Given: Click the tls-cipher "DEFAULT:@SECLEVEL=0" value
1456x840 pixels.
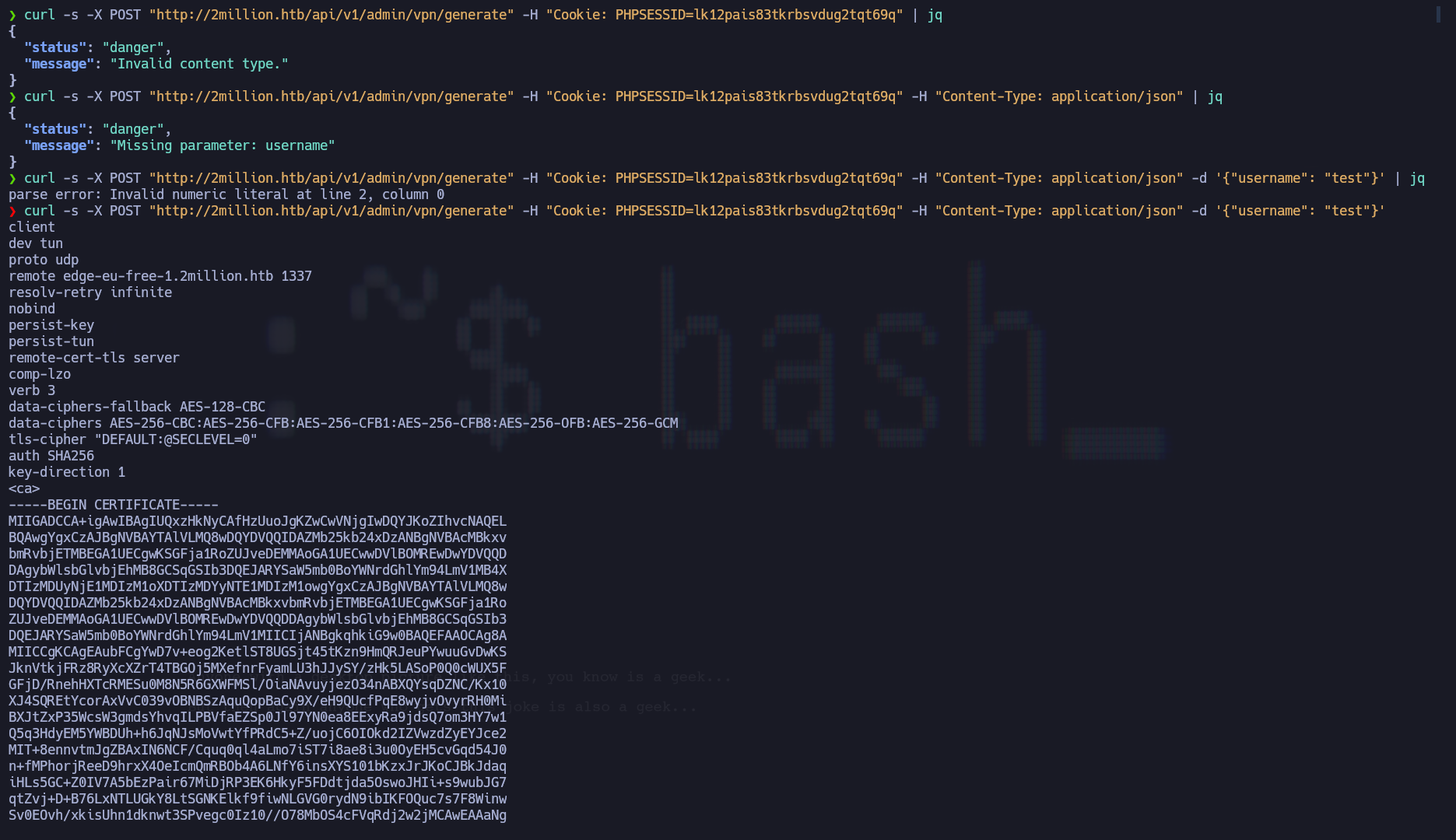Looking at the screenshot, I should pyautogui.click(x=175, y=439).
